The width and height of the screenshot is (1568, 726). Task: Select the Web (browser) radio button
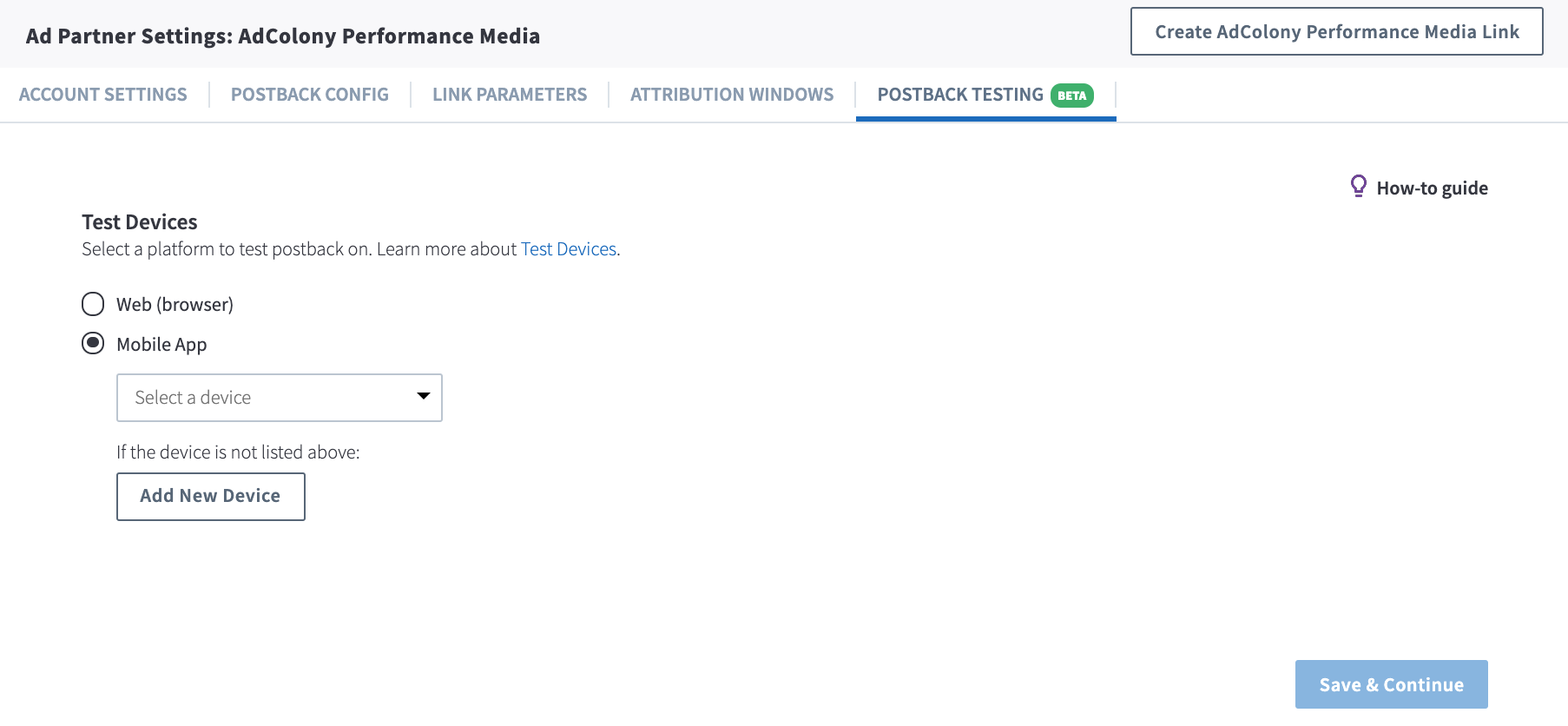click(x=93, y=304)
